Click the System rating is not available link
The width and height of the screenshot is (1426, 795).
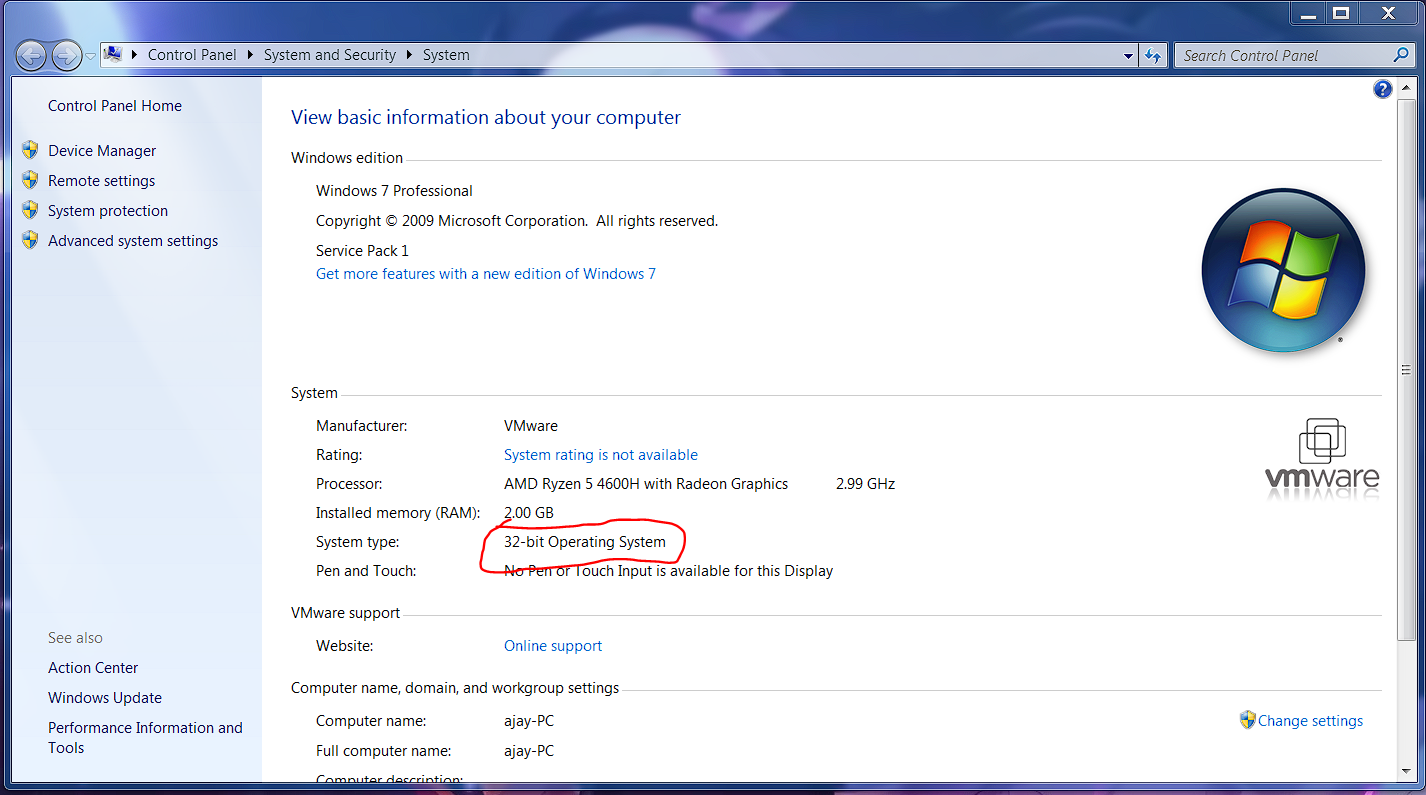click(601, 455)
